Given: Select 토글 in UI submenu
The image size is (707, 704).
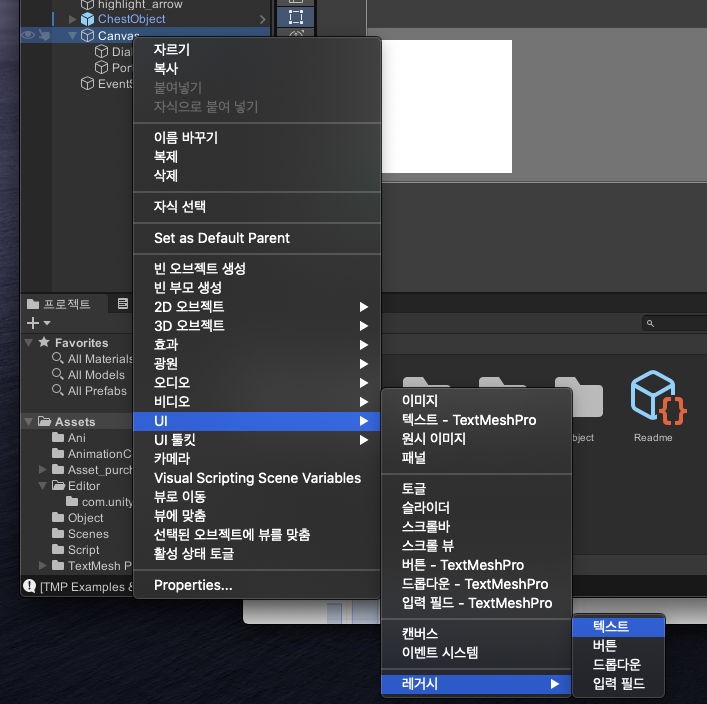Looking at the screenshot, I should 477,488.
